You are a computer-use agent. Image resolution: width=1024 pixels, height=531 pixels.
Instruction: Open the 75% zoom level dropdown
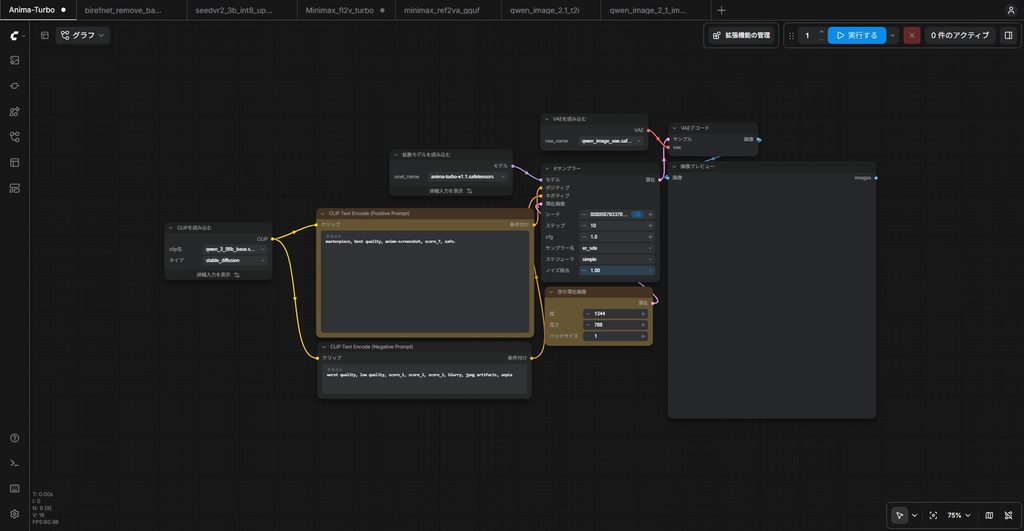pos(958,515)
